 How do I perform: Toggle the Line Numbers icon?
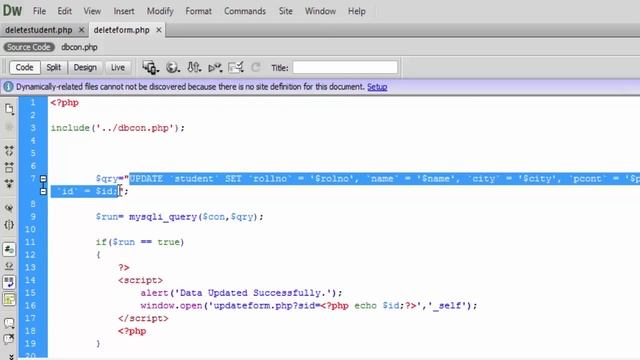9,249
